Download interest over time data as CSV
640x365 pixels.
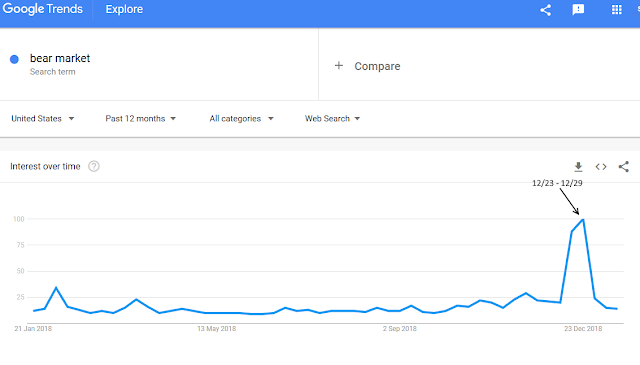coord(578,167)
